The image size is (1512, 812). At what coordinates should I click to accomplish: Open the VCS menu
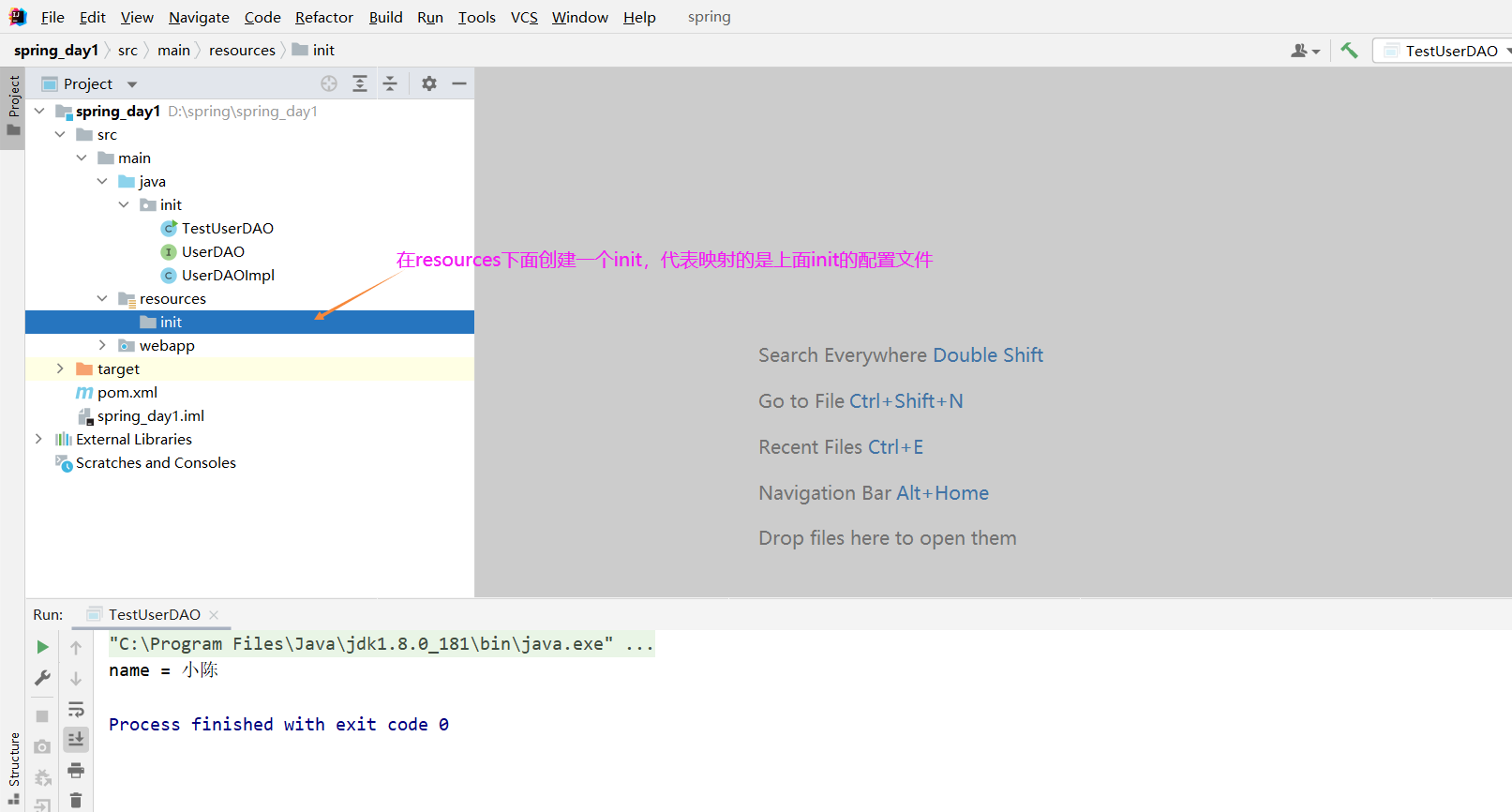(x=524, y=17)
